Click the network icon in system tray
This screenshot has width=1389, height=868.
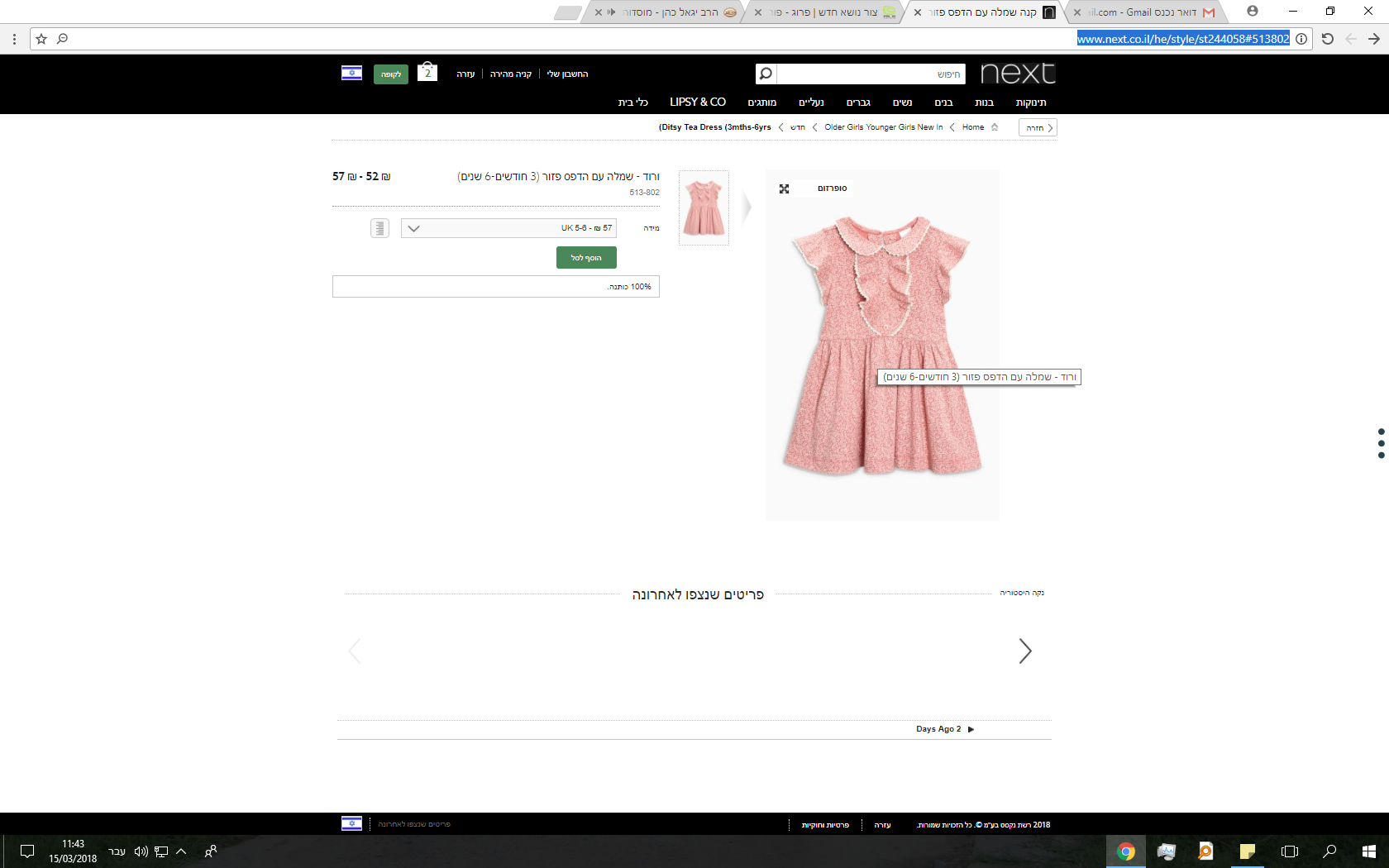coord(161,851)
